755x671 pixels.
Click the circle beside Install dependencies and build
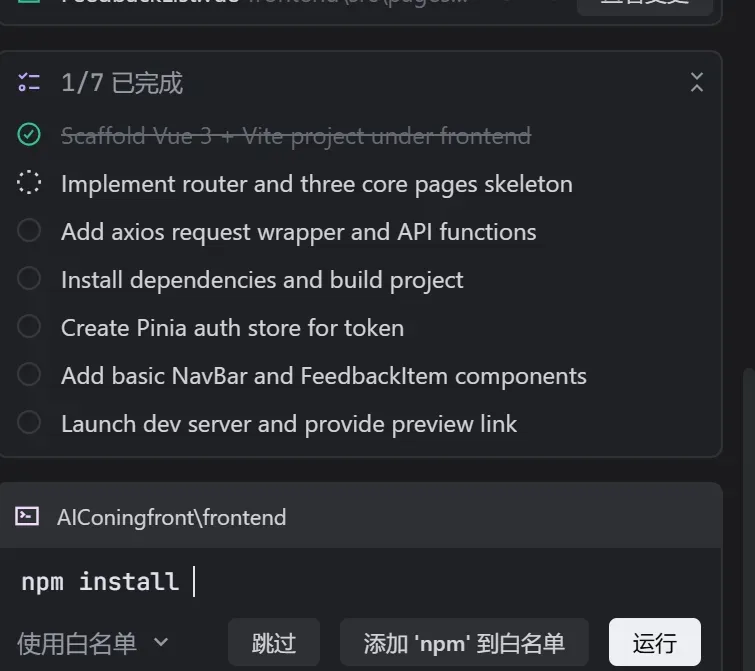pos(29,279)
